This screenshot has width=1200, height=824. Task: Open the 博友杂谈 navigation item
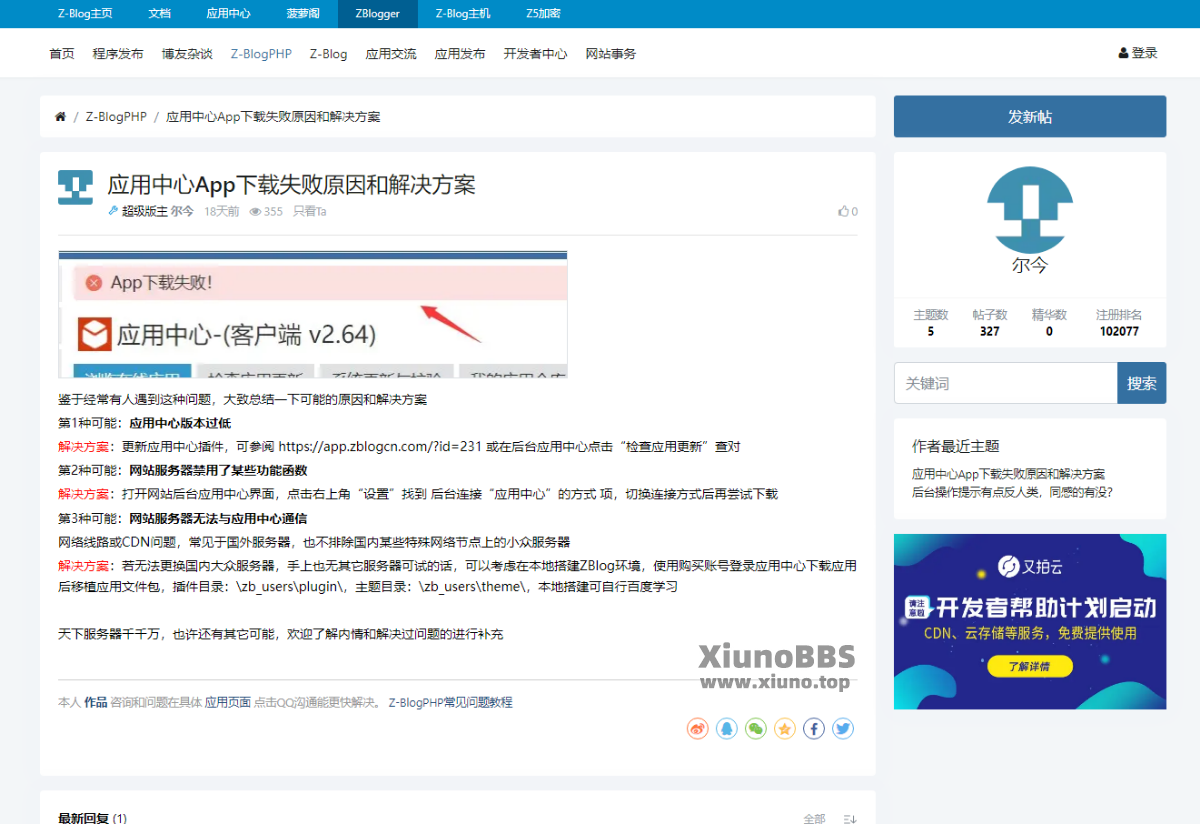187,53
